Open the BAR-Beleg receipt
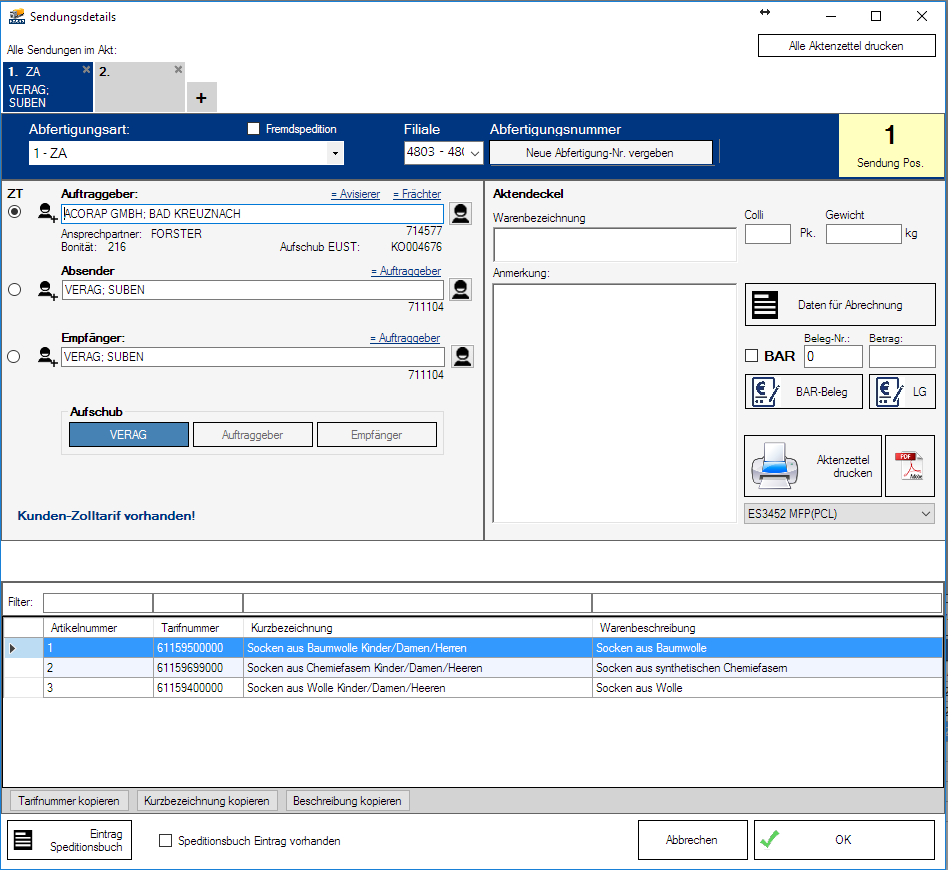This screenshot has width=948, height=870. pos(803,392)
